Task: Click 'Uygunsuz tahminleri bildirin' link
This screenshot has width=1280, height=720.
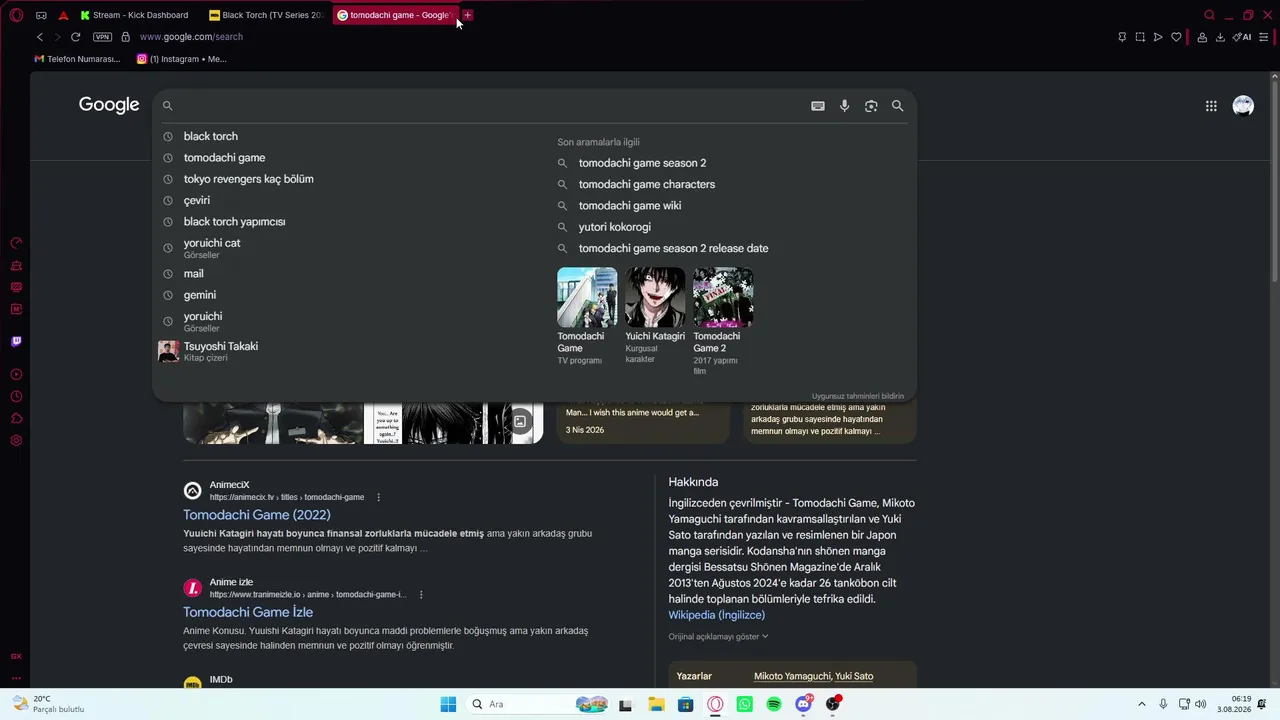Action: click(x=857, y=396)
